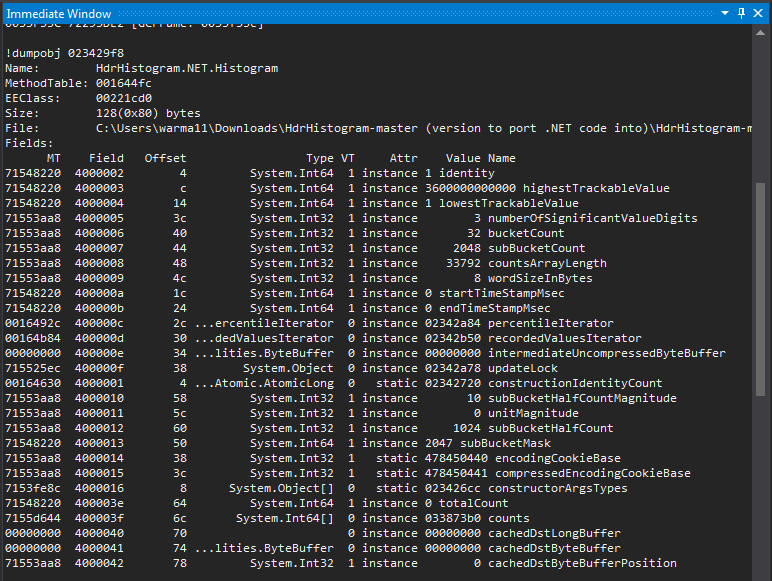This screenshot has height=581, width=772.
Task: Click the value '33792'
Action: click(x=463, y=263)
